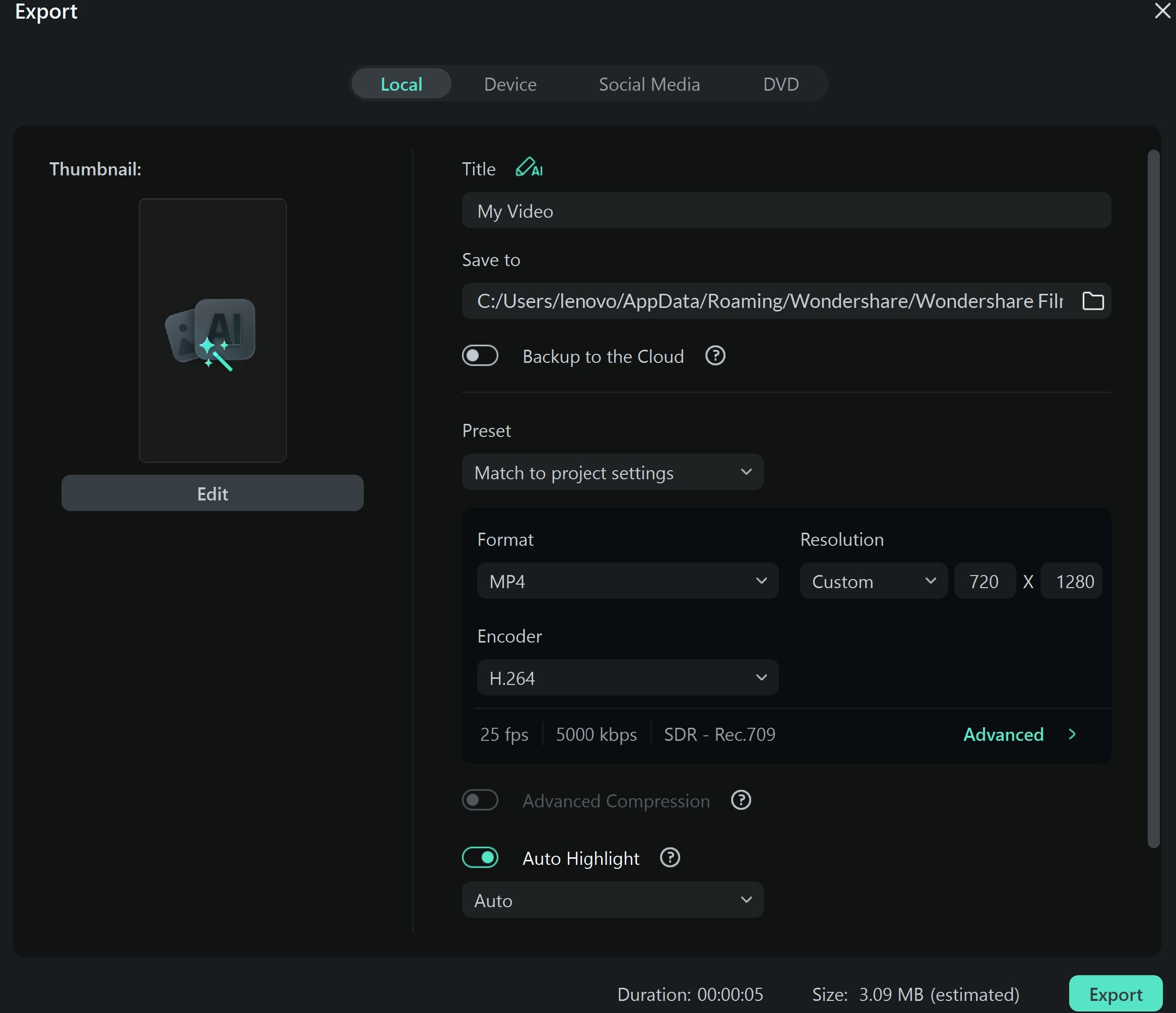
Task: Click the SDR - Rec.709 label
Action: click(720, 734)
